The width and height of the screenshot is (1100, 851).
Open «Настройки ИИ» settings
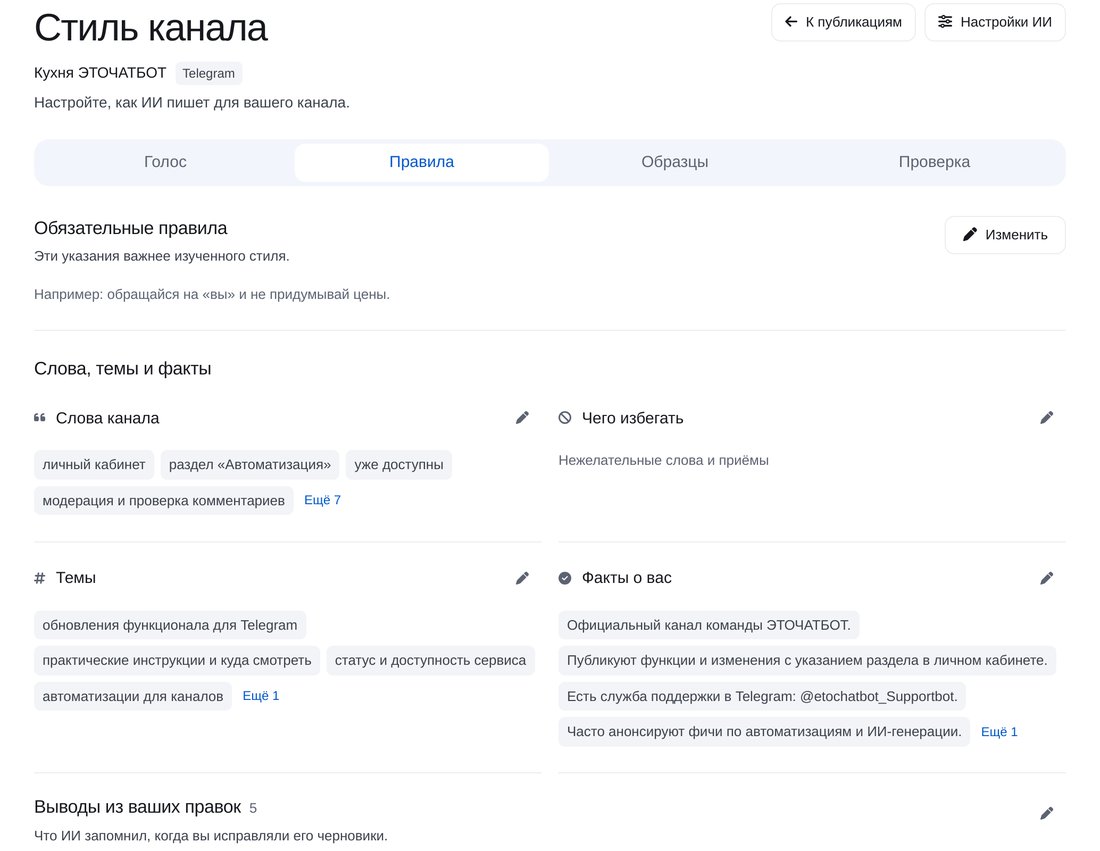(995, 22)
